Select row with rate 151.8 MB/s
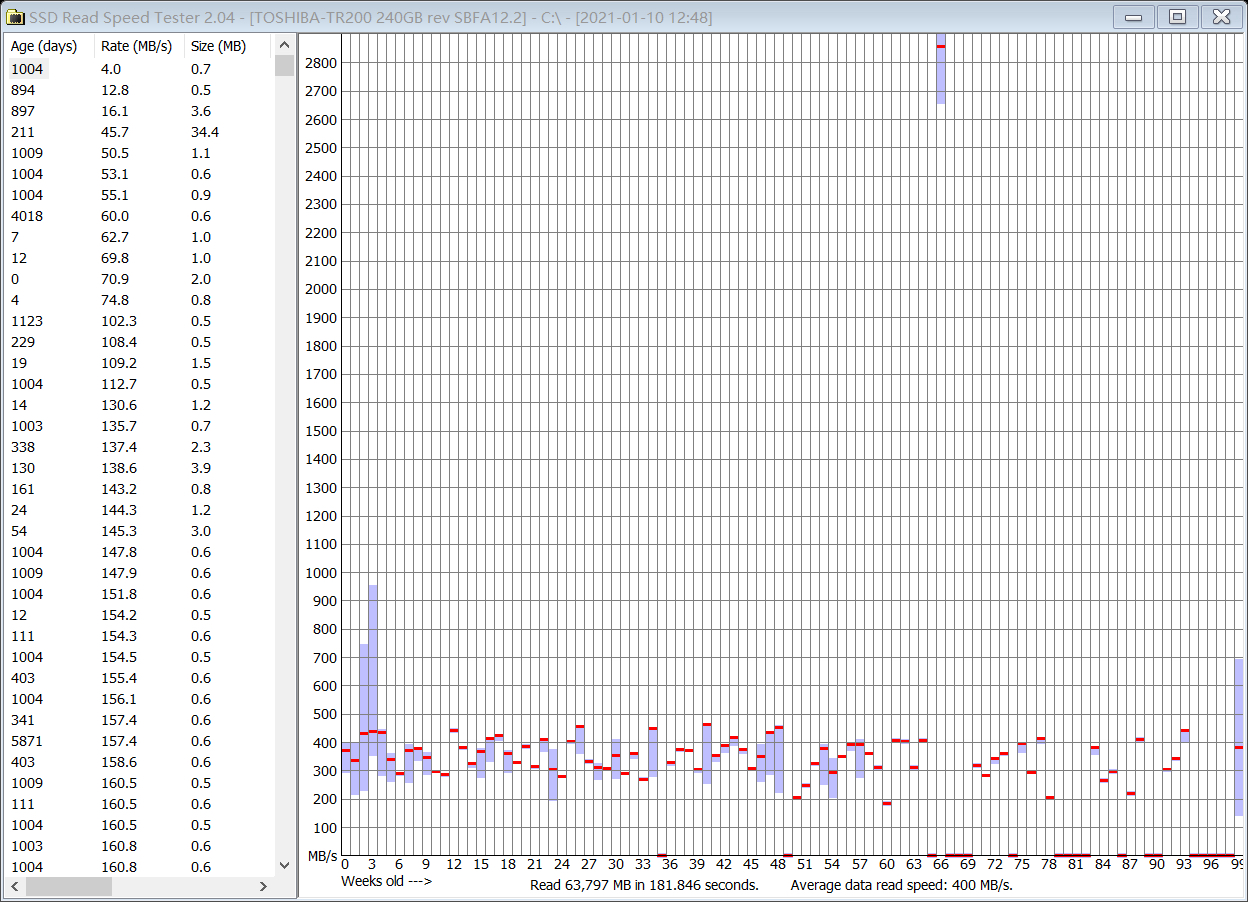Image resolution: width=1248 pixels, height=902 pixels. point(140,594)
